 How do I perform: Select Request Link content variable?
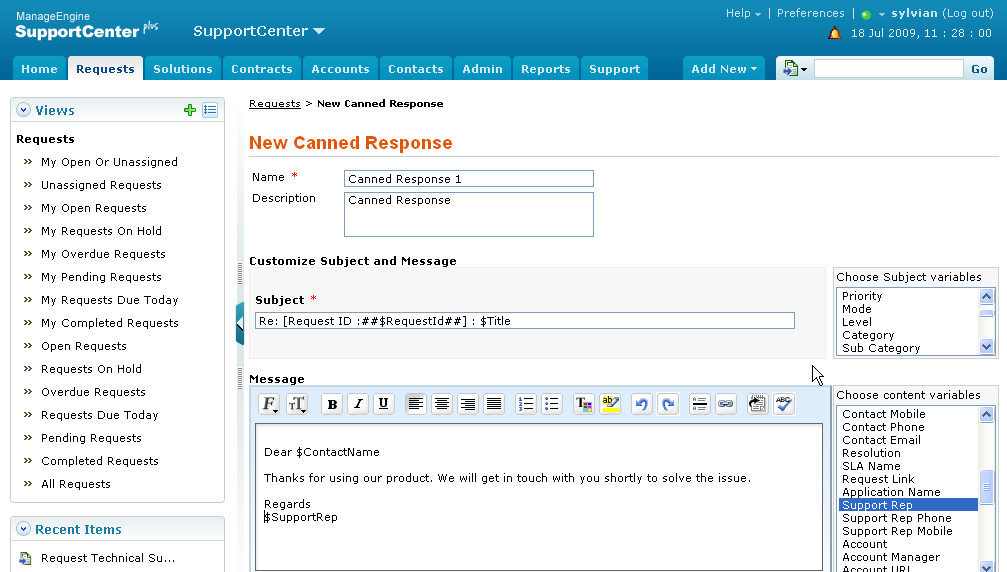click(x=878, y=479)
